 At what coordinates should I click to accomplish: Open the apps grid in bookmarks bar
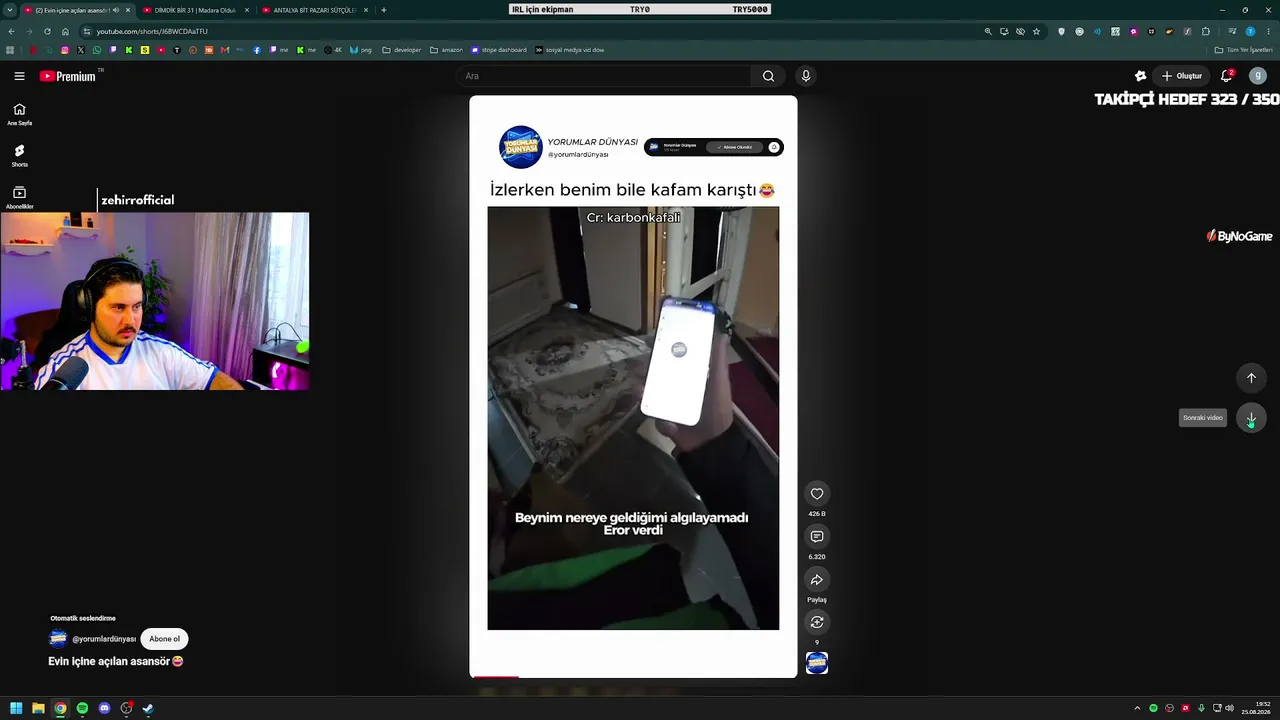(x=10, y=50)
